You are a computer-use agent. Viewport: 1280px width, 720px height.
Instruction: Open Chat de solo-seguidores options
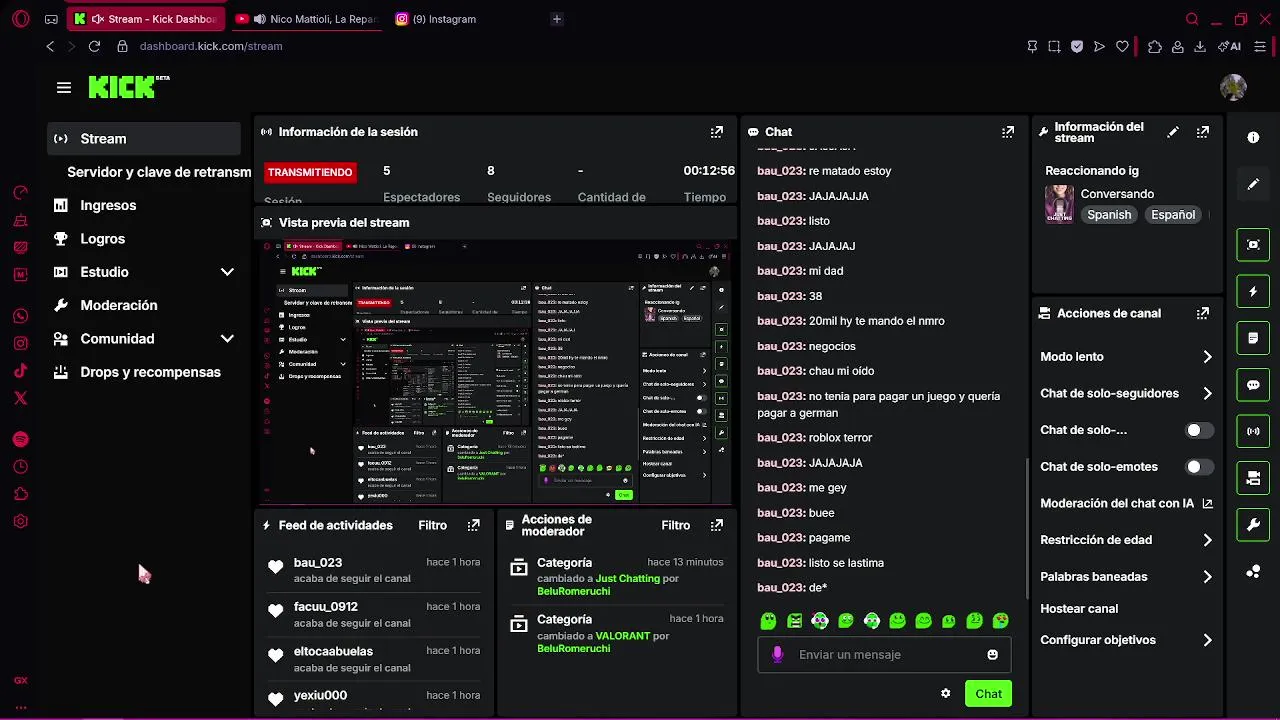(x=1127, y=394)
